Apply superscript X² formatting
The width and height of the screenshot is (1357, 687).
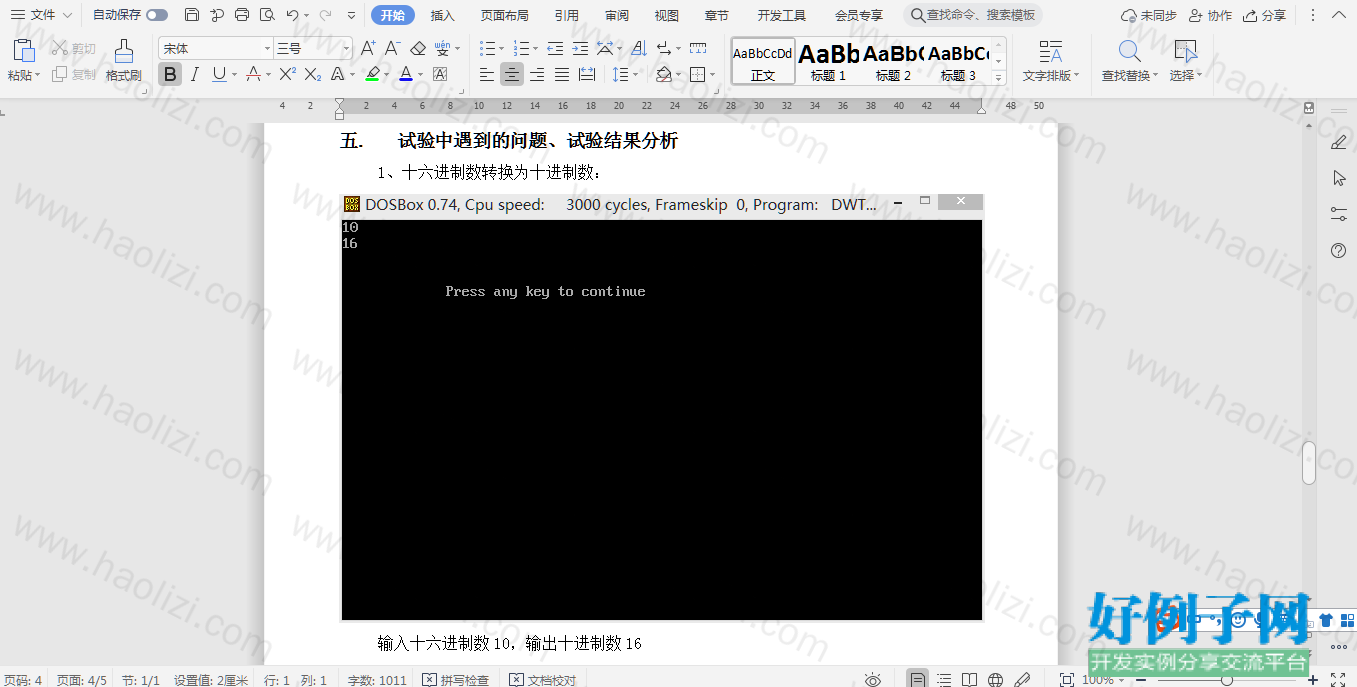tap(287, 74)
